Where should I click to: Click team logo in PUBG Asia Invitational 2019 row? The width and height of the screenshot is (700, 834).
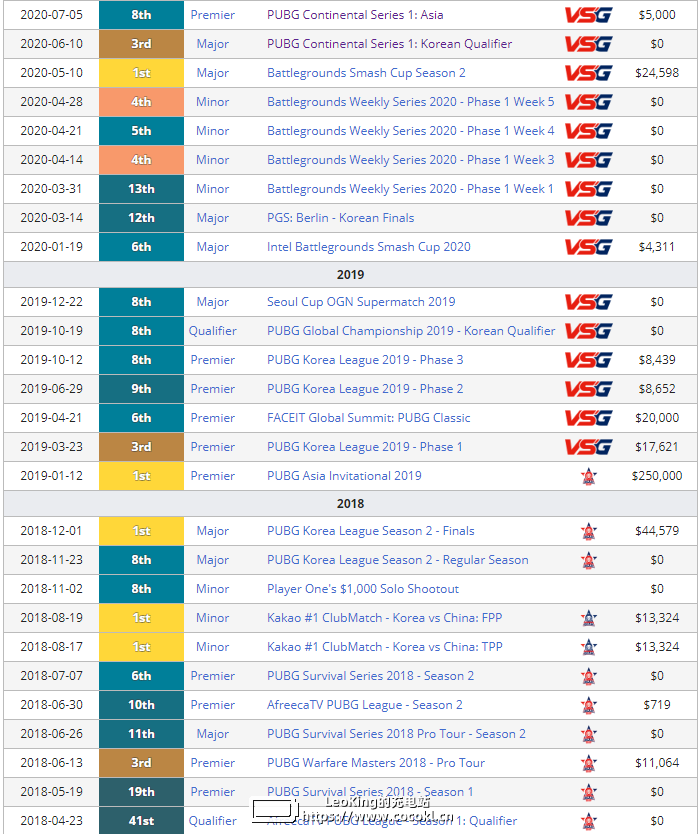pos(589,476)
